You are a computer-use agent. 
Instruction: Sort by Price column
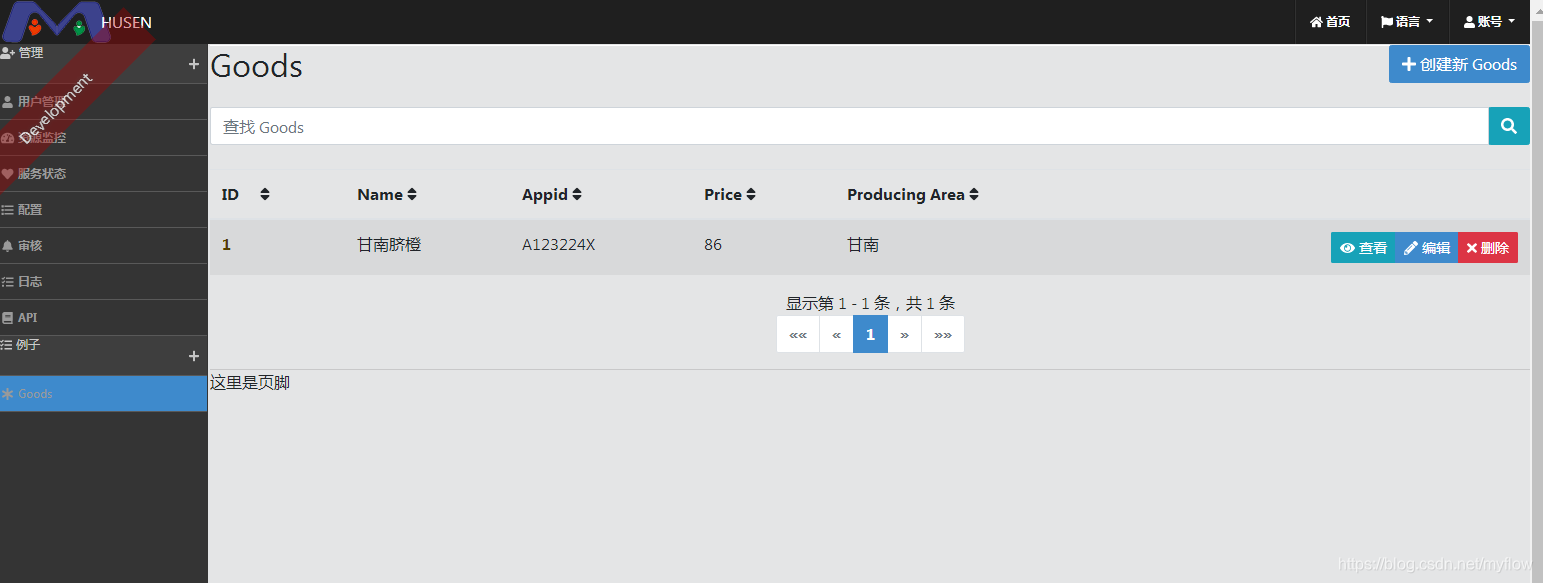click(730, 195)
